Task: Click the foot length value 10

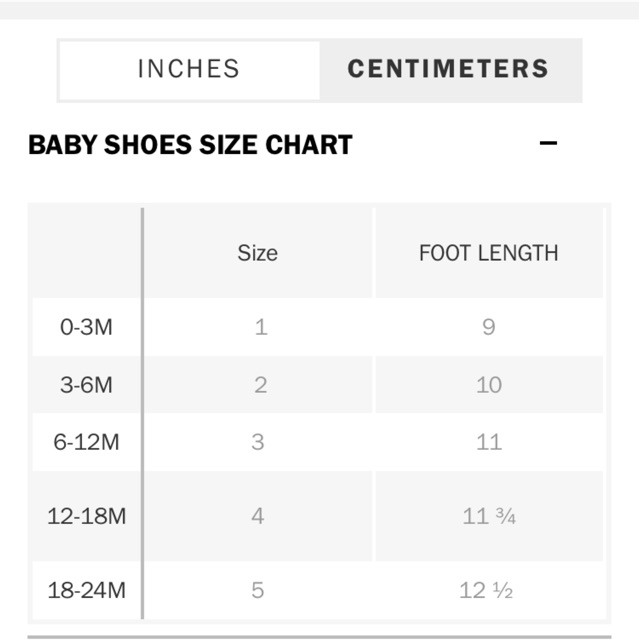Action: click(x=488, y=385)
